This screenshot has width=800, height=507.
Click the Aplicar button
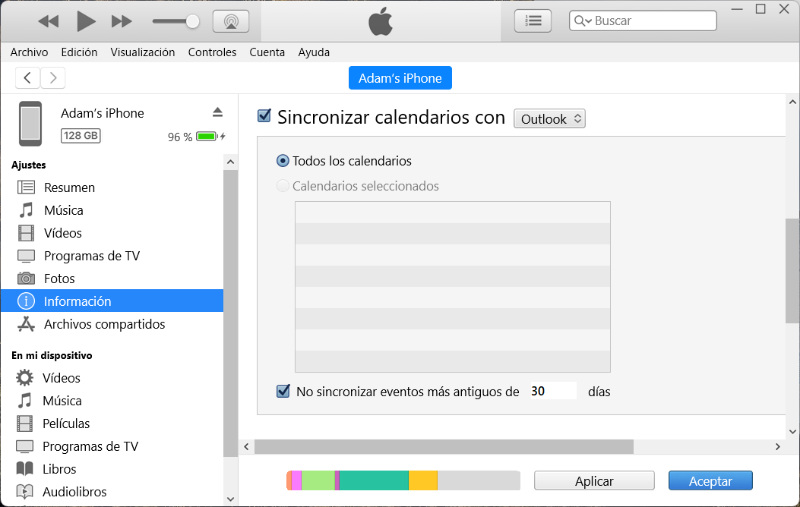click(x=594, y=480)
